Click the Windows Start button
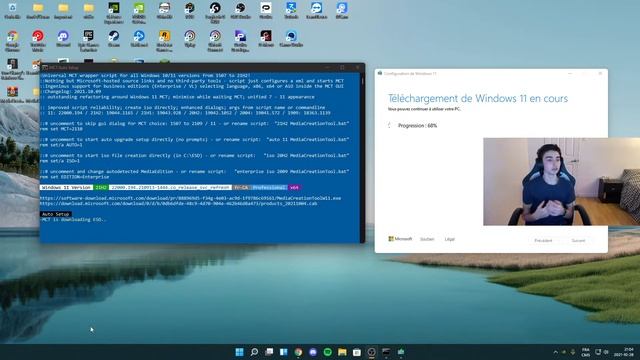The width and height of the screenshot is (640, 360). tap(240, 352)
